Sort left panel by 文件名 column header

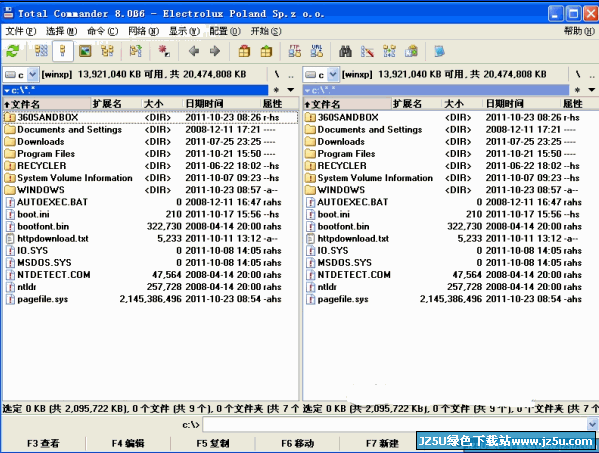tap(47, 104)
